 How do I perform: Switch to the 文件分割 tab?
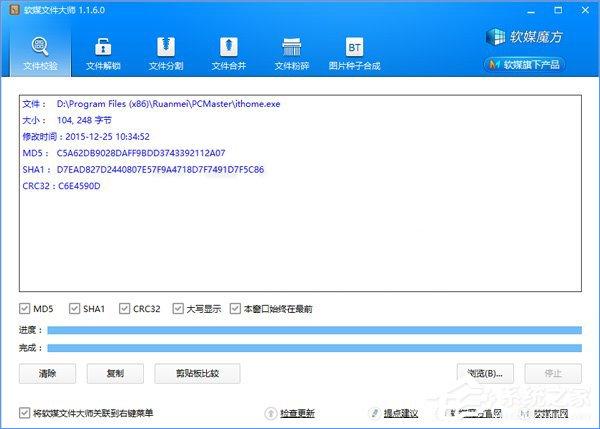tap(166, 54)
